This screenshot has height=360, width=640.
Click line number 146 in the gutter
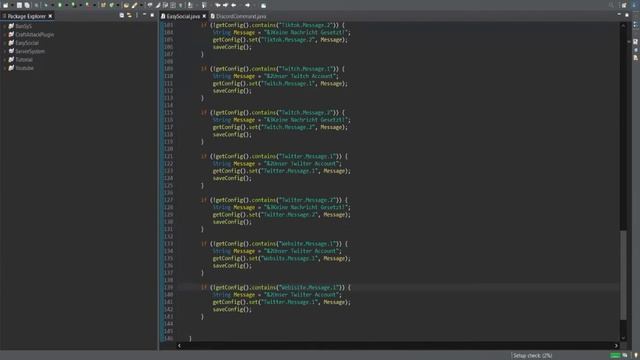[168, 338]
